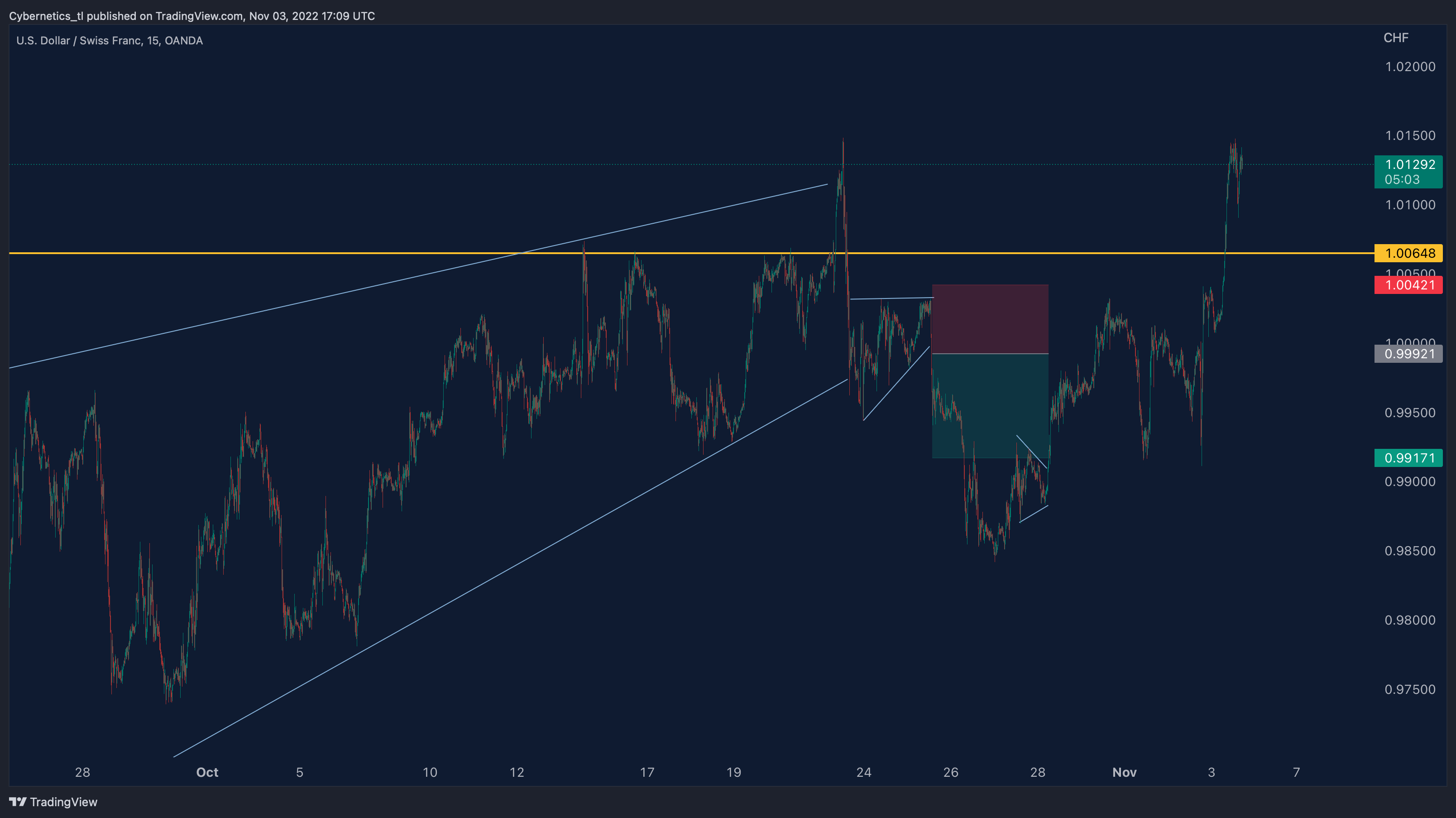Click the CHF currency label
1456x818 pixels.
pyautogui.click(x=1395, y=38)
